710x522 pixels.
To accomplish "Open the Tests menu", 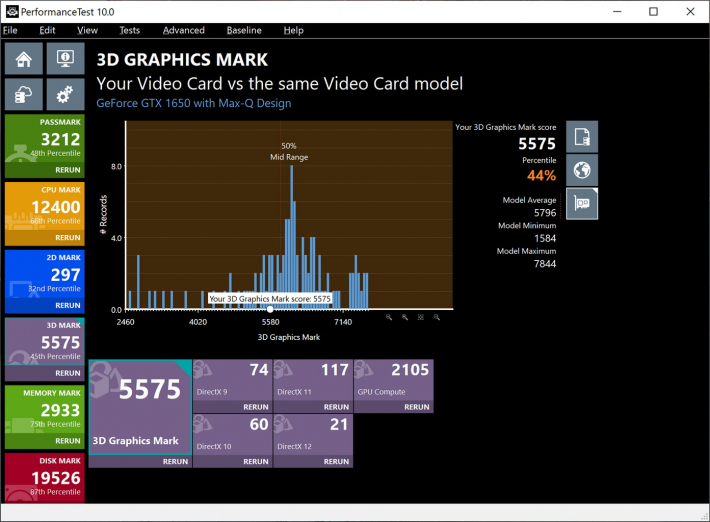I will click(x=129, y=30).
